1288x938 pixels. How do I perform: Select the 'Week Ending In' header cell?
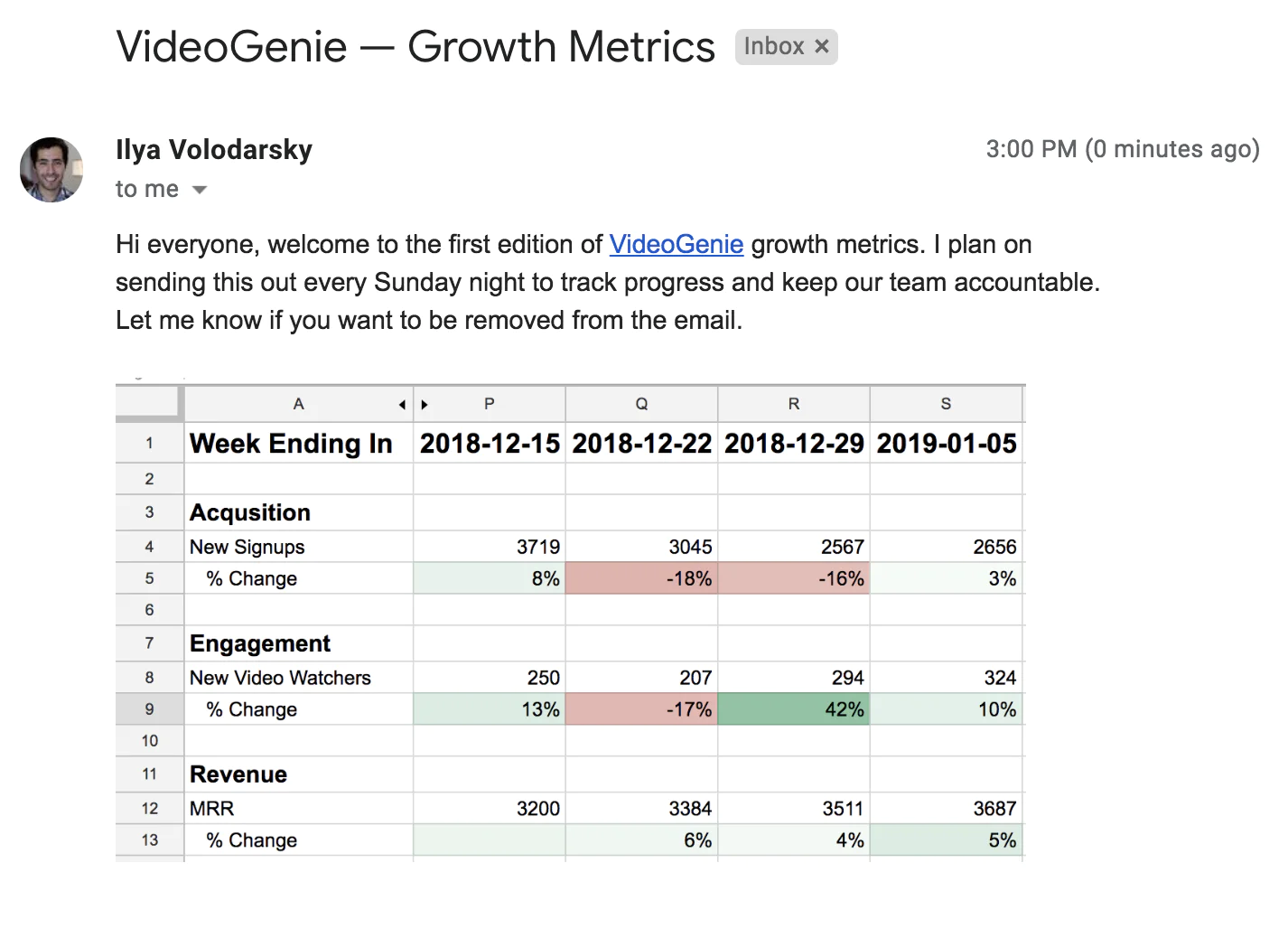coord(291,443)
